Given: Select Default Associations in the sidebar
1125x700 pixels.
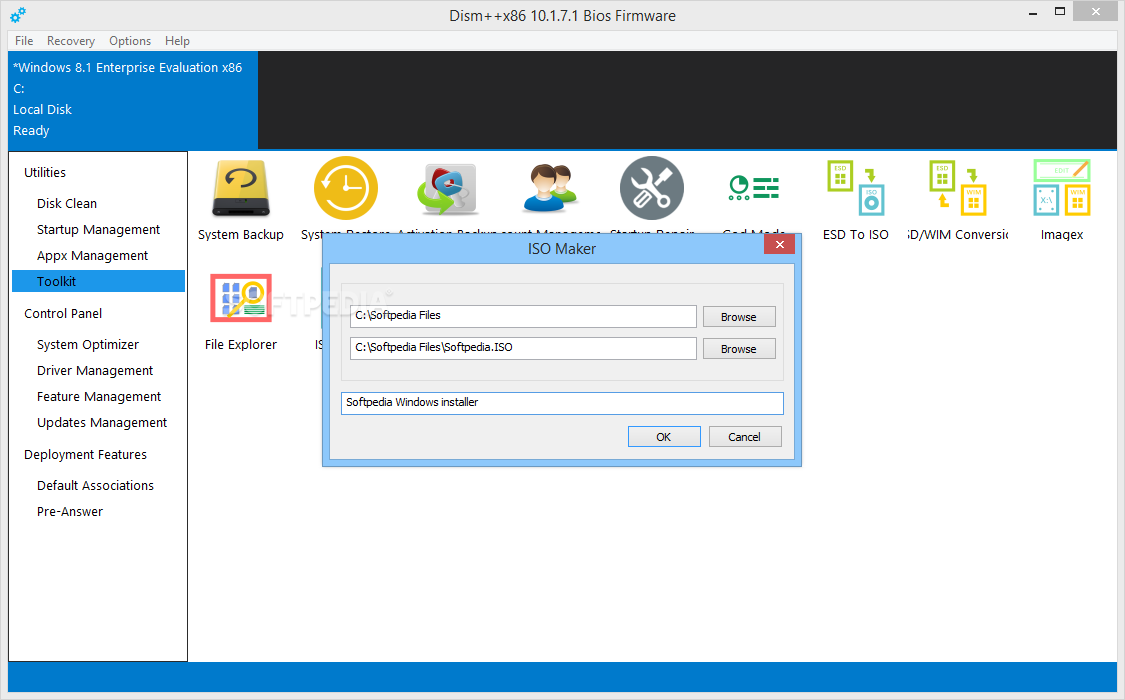Looking at the screenshot, I should tap(95, 486).
